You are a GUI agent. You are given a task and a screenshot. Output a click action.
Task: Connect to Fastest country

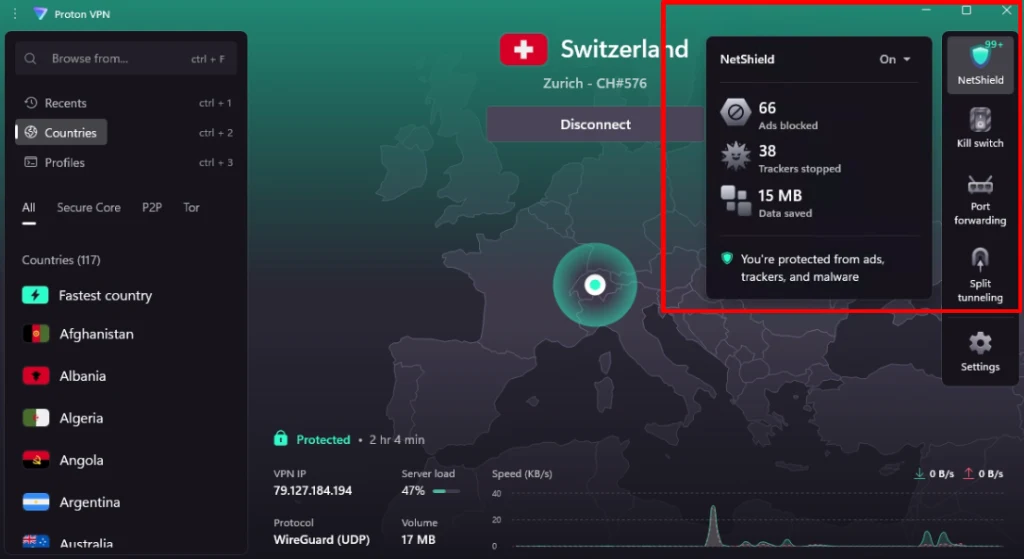click(x=105, y=296)
